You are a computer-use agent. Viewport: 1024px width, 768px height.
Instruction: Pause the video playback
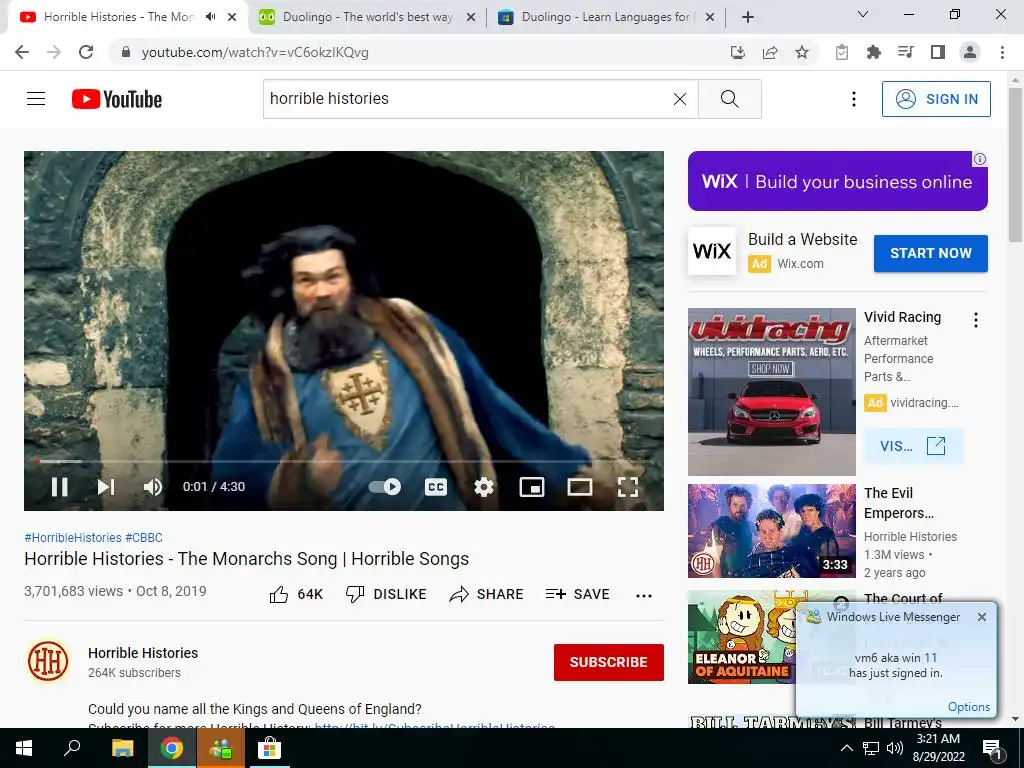tap(59, 487)
